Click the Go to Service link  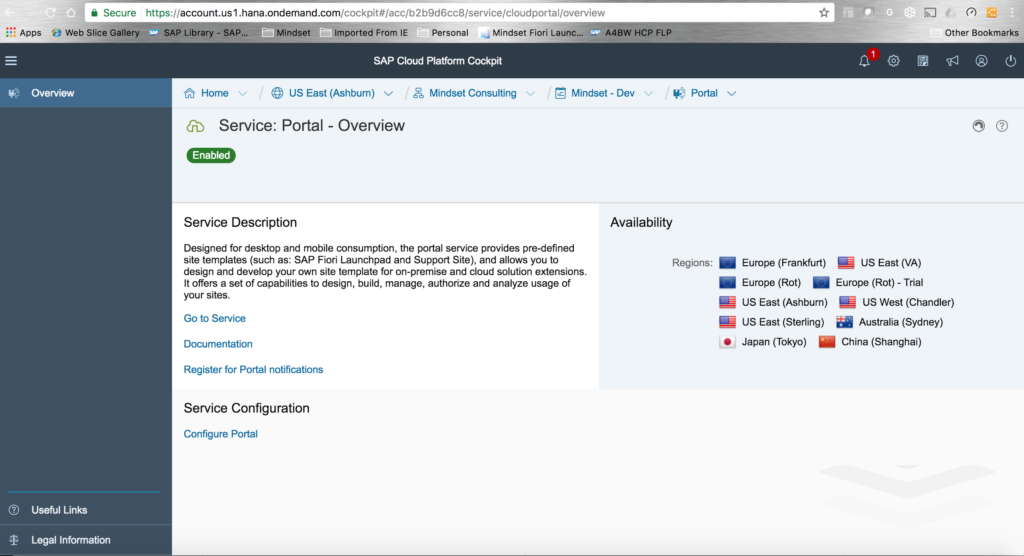coord(214,318)
